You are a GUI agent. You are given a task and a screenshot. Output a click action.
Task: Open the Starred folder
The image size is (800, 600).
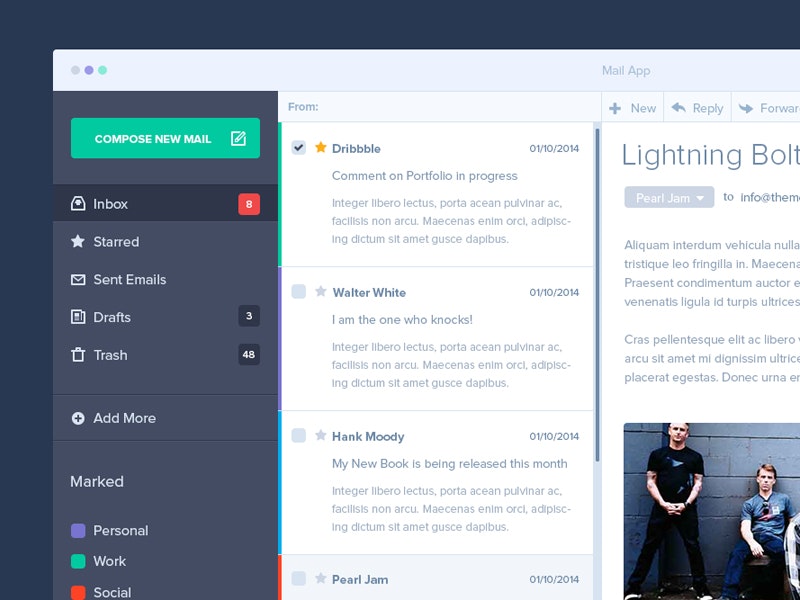pyautogui.click(x=165, y=241)
